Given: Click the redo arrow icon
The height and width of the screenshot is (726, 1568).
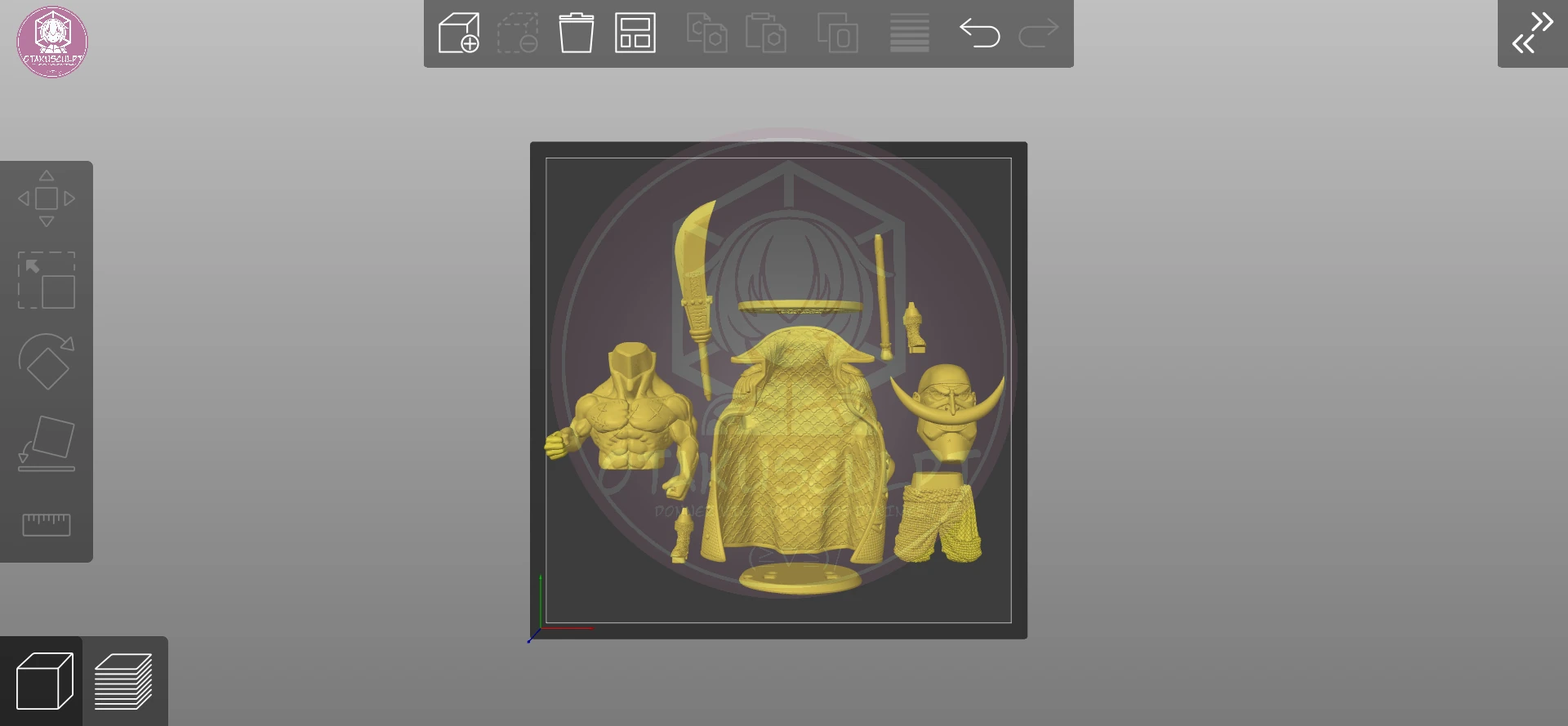Looking at the screenshot, I should click(1038, 33).
